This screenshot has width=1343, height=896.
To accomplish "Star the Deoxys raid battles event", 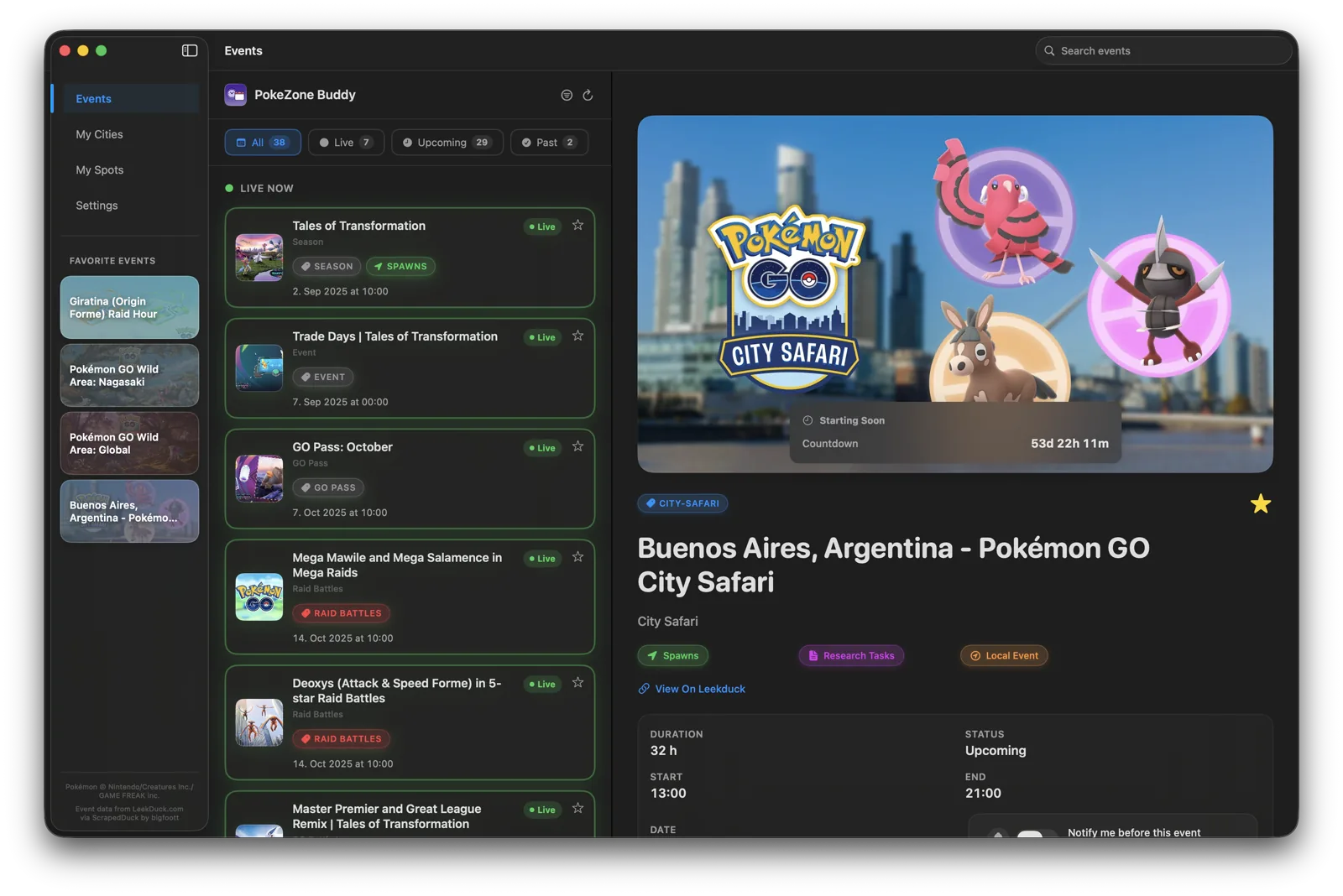I will [x=577, y=683].
